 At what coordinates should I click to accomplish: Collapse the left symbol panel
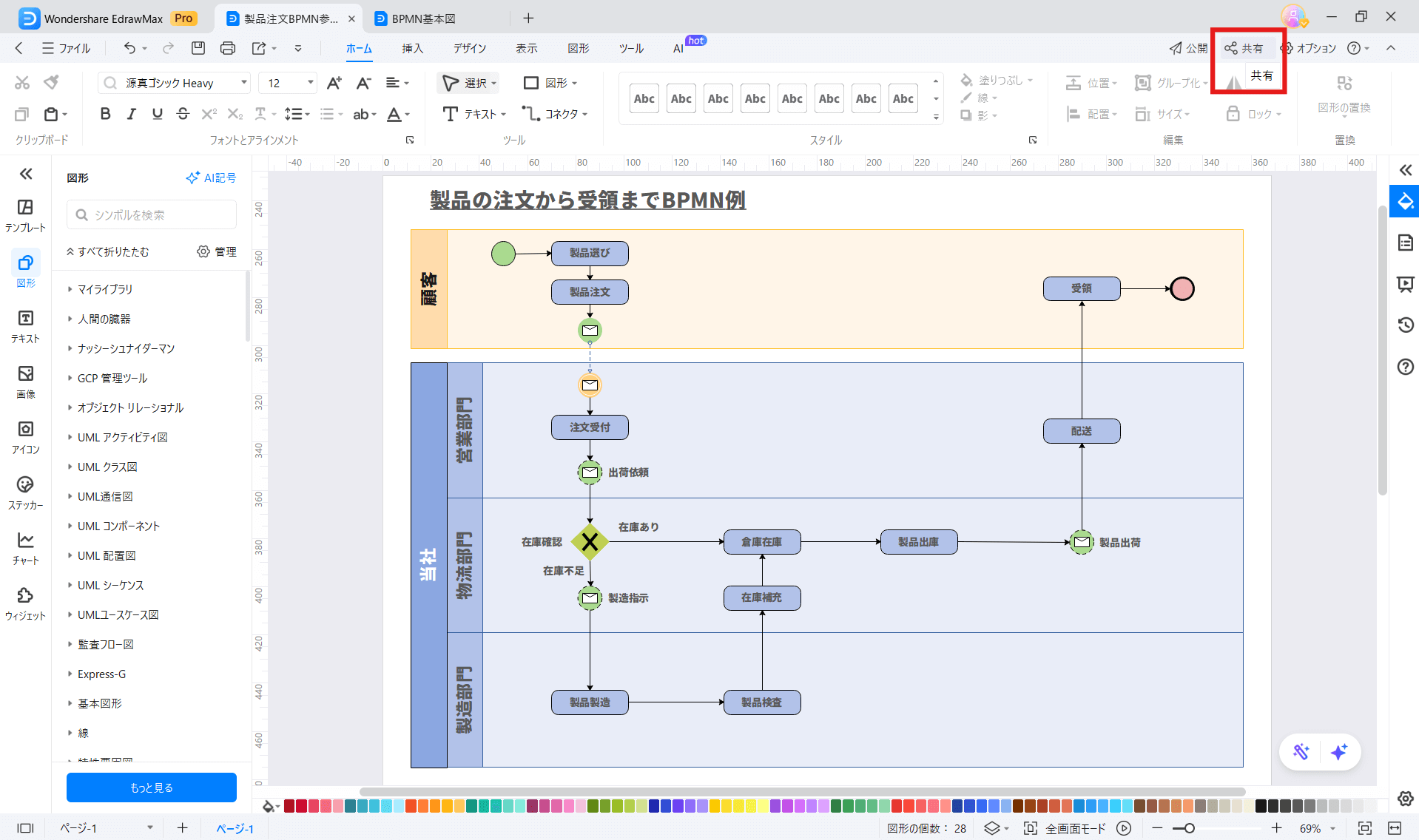pyautogui.click(x=26, y=174)
